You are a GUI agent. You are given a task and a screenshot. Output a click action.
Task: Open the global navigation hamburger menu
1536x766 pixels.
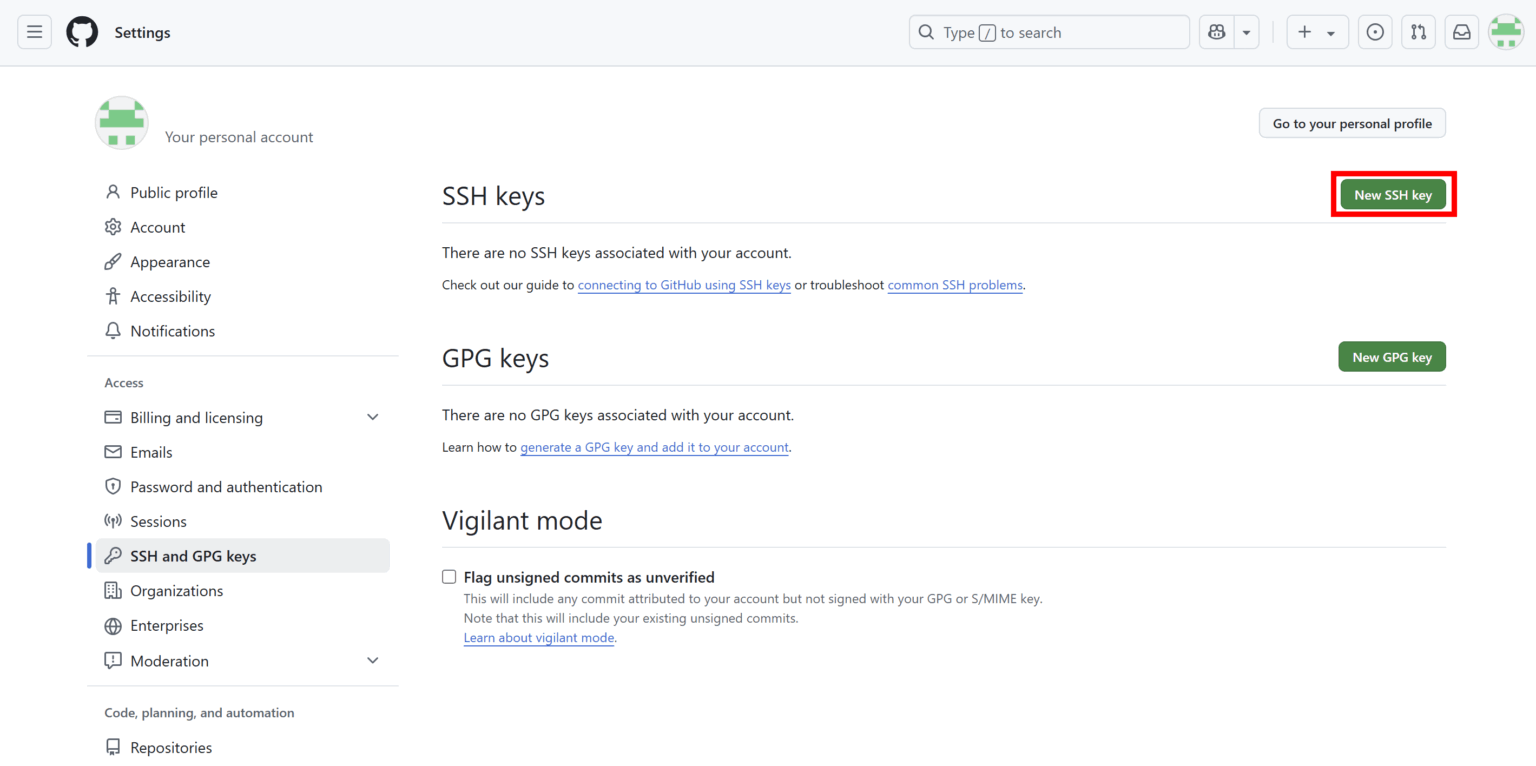34,31
